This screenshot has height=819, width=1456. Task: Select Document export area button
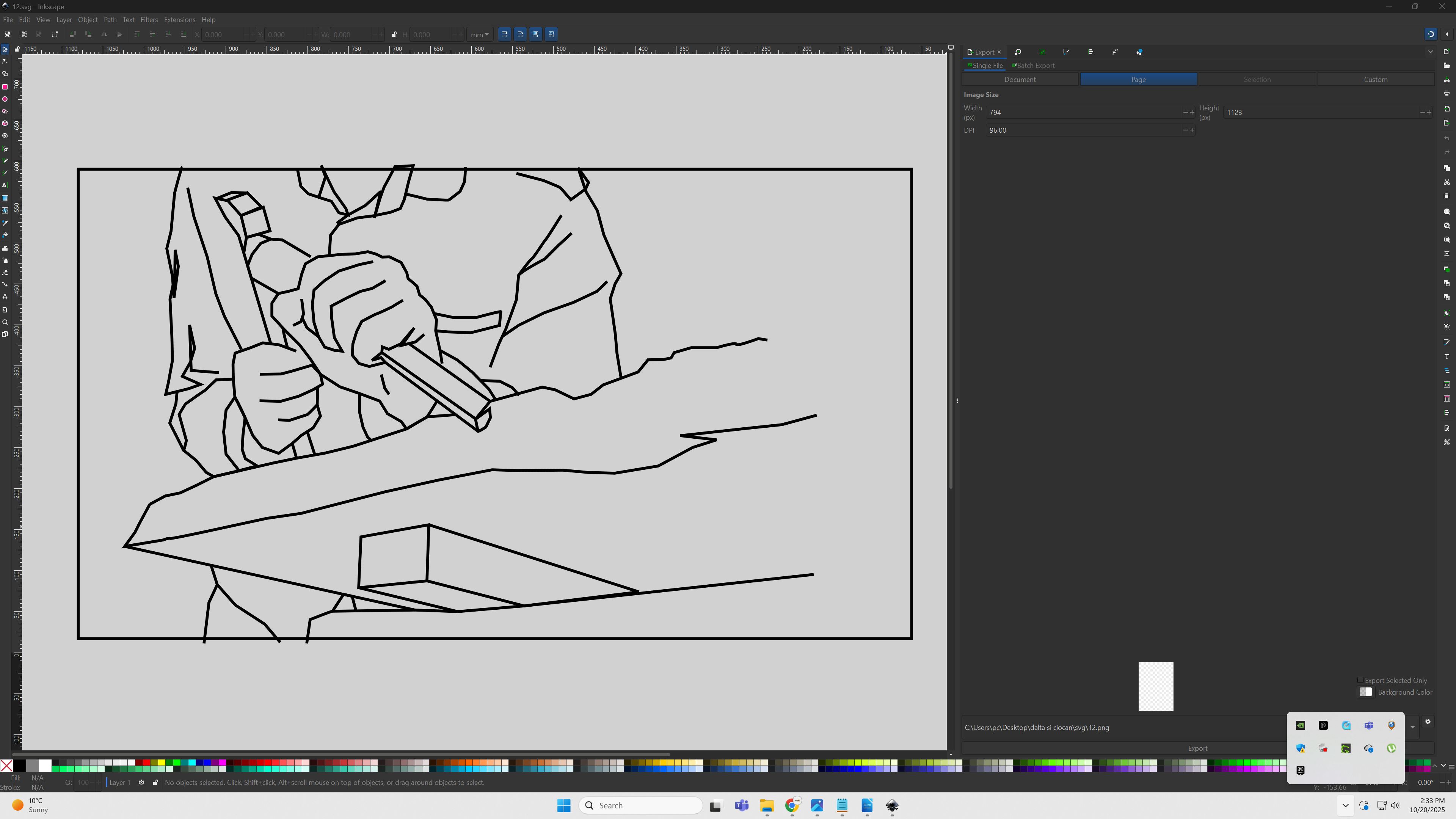point(1020,79)
